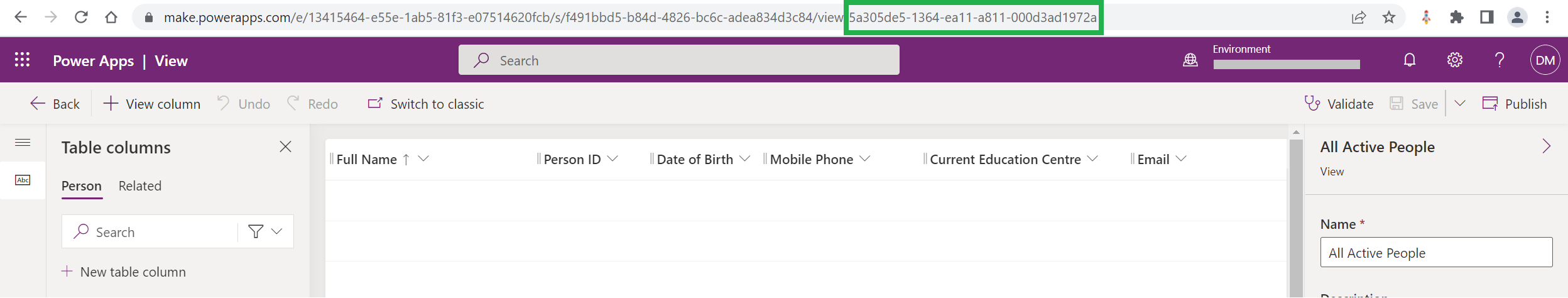Open the notifications bell

click(1410, 60)
